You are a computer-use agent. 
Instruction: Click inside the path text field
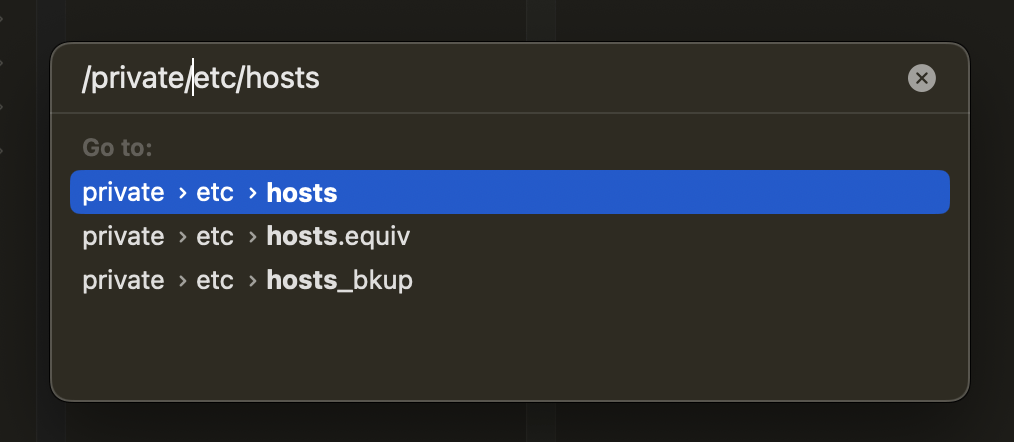600,78
